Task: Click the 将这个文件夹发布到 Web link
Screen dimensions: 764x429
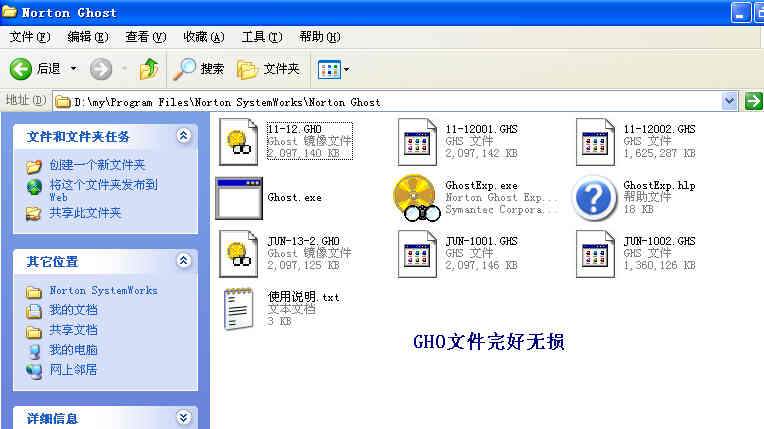Action: pos(104,191)
